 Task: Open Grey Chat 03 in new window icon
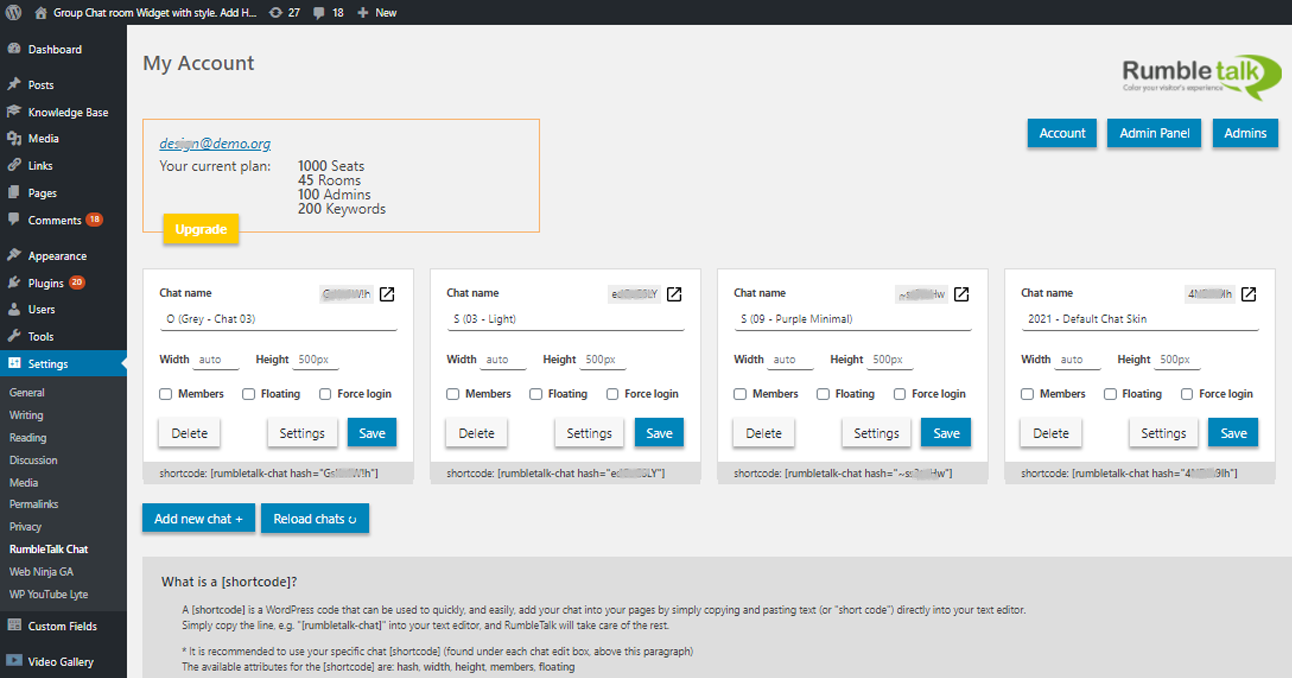tap(387, 294)
